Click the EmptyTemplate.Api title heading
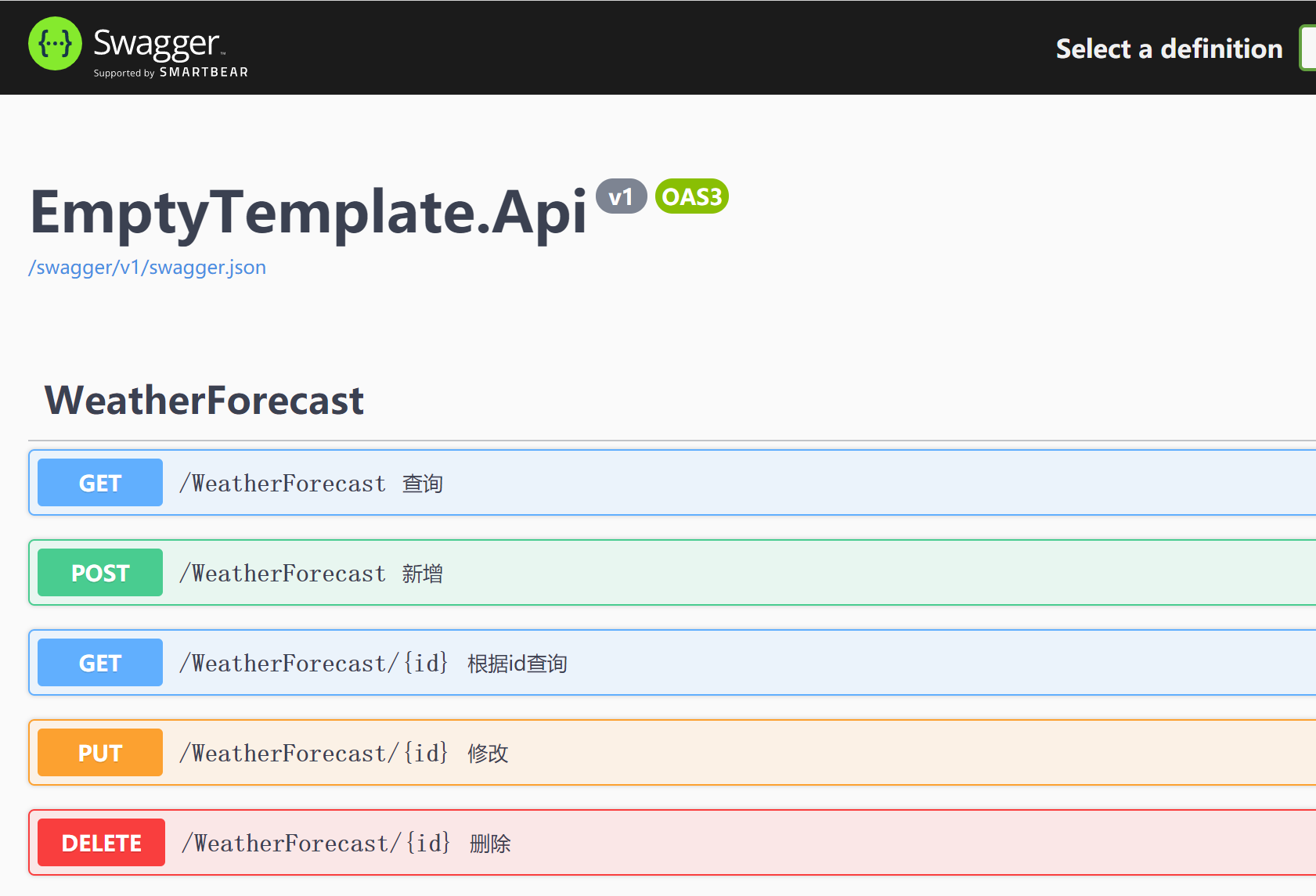The height and width of the screenshot is (896, 1316). coord(308,212)
